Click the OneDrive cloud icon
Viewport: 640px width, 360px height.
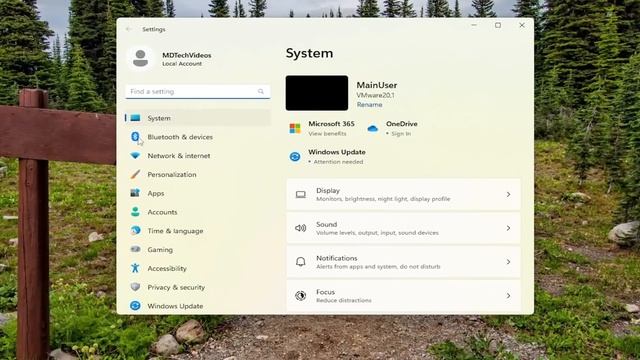tap(372, 129)
